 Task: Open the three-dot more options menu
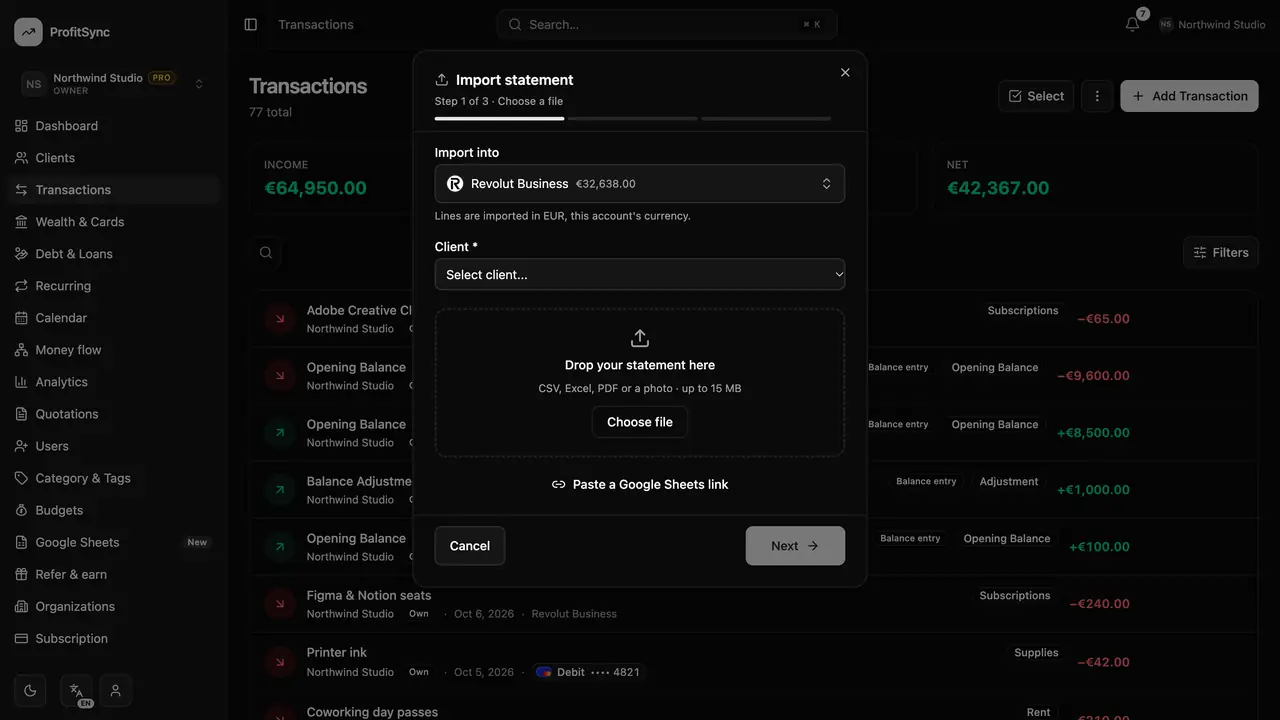(1097, 96)
